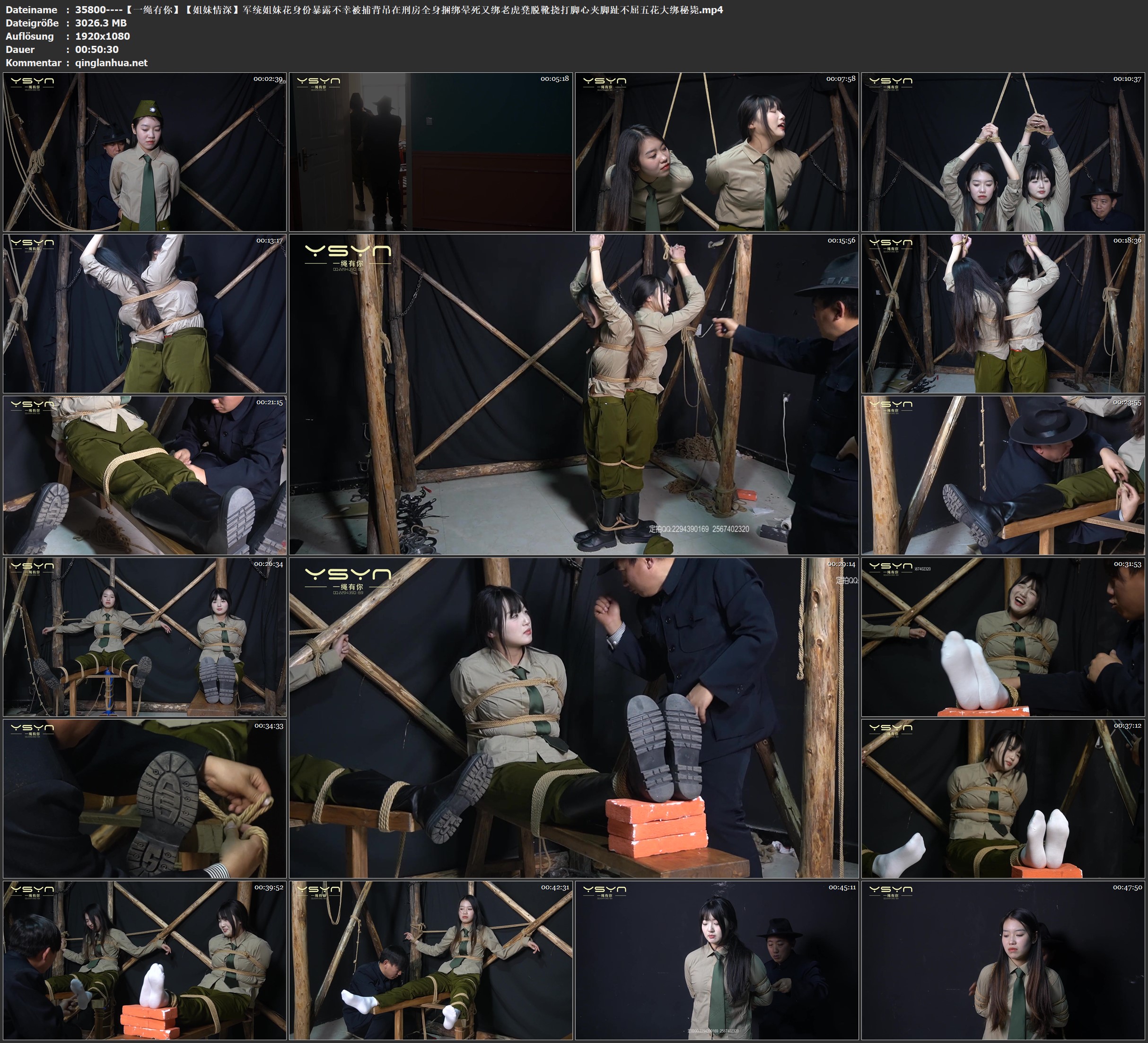Screen dimensions: 1148x1043
Task: Click the thumbnail timestamped 00:26:34
Action: coord(145,637)
